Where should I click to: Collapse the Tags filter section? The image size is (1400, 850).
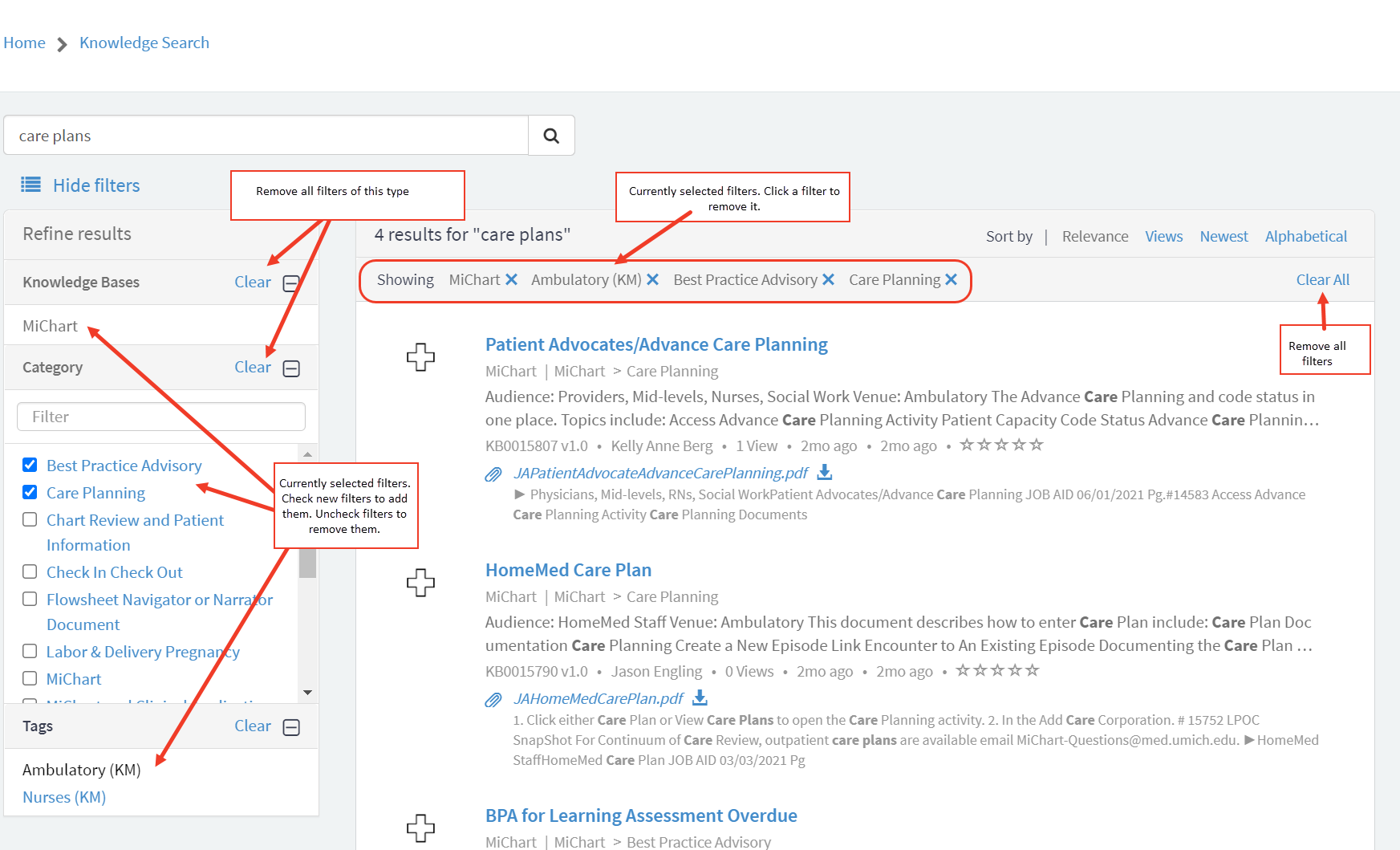pyautogui.click(x=292, y=726)
